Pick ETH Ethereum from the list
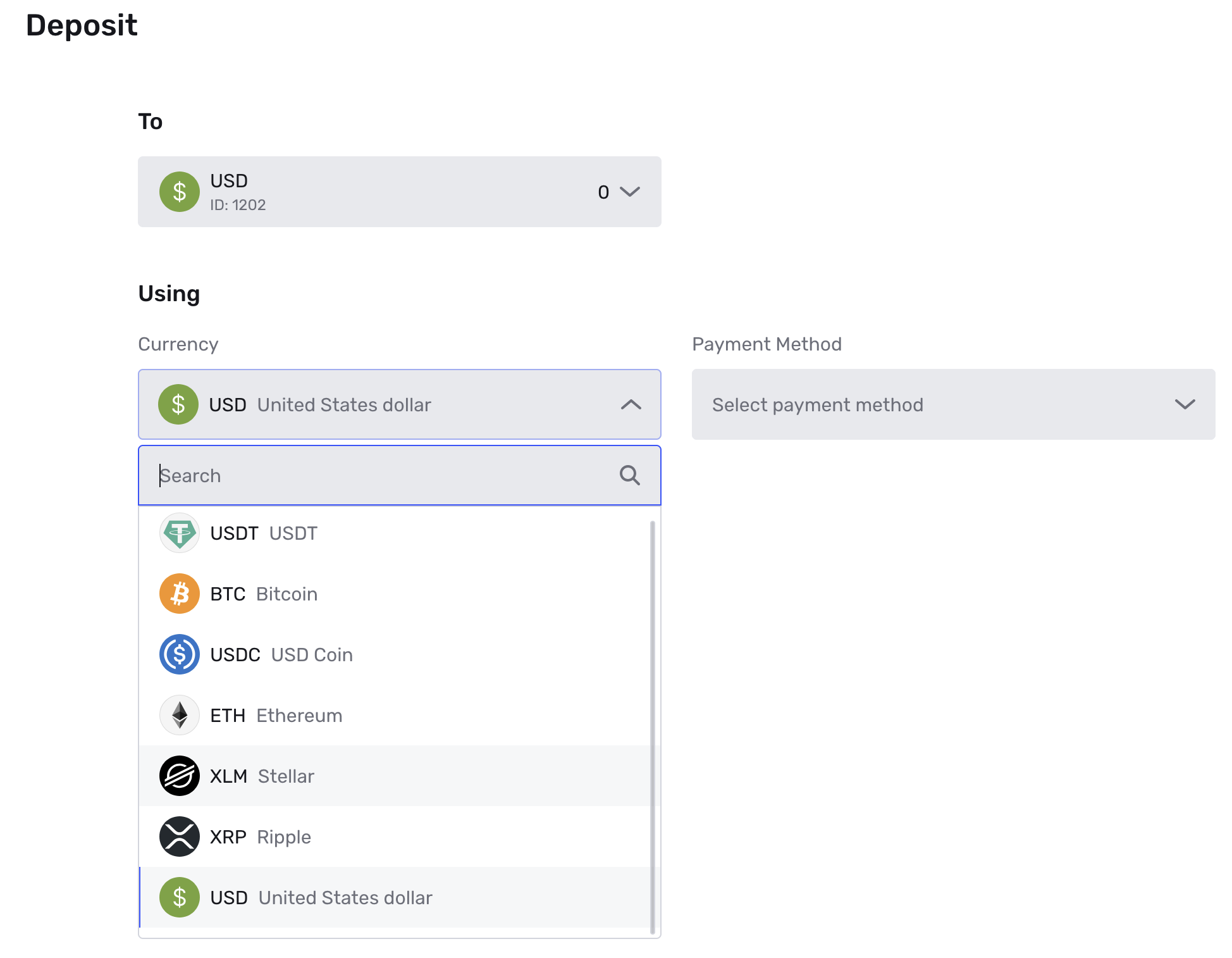This screenshot has width=1232, height=958. pyautogui.click(x=276, y=716)
